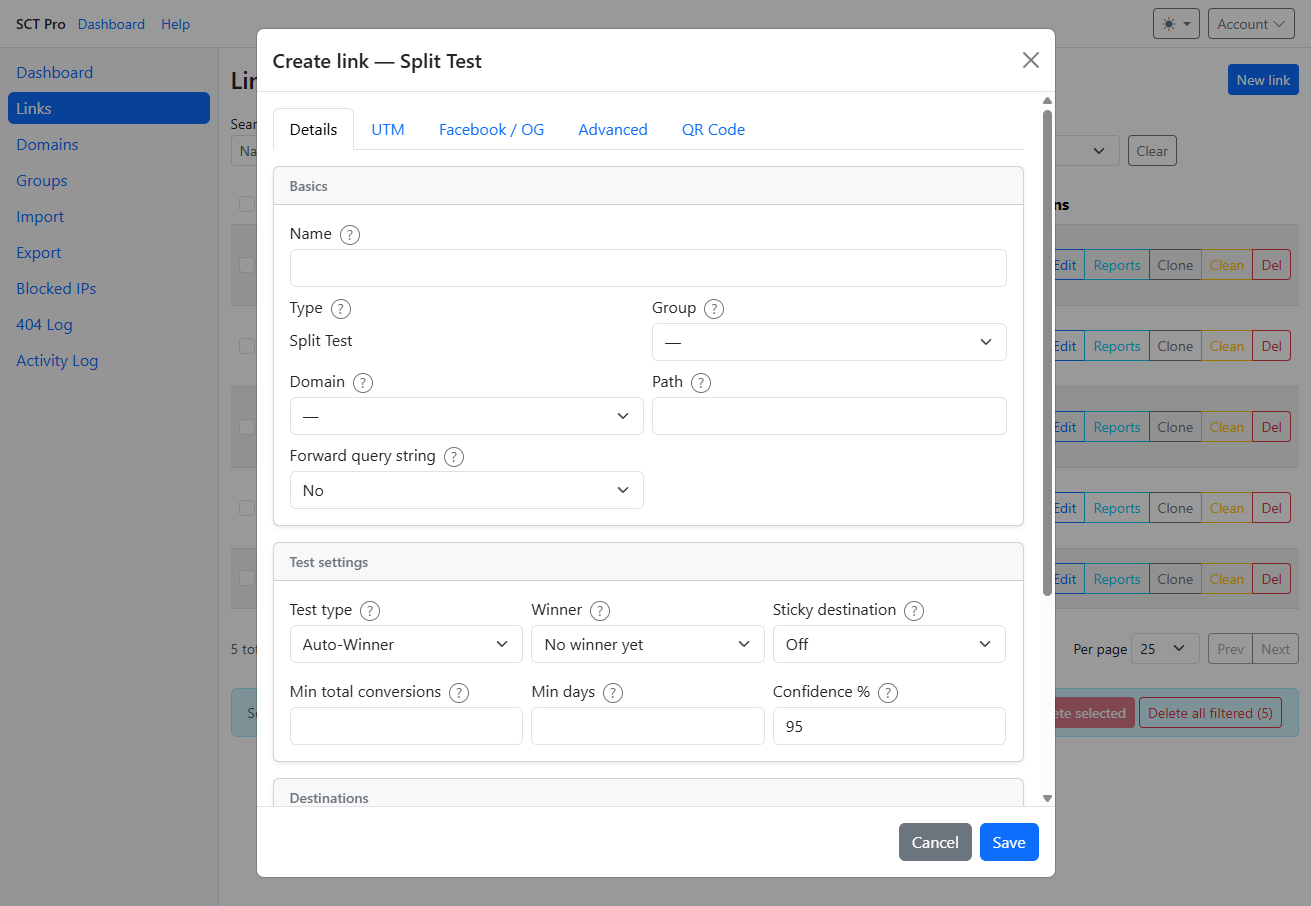Image resolution: width=1311 pixels, height=906 pixels.
Task: Click the dialog's vertical scrollbar
Action: click(1047, 352)
